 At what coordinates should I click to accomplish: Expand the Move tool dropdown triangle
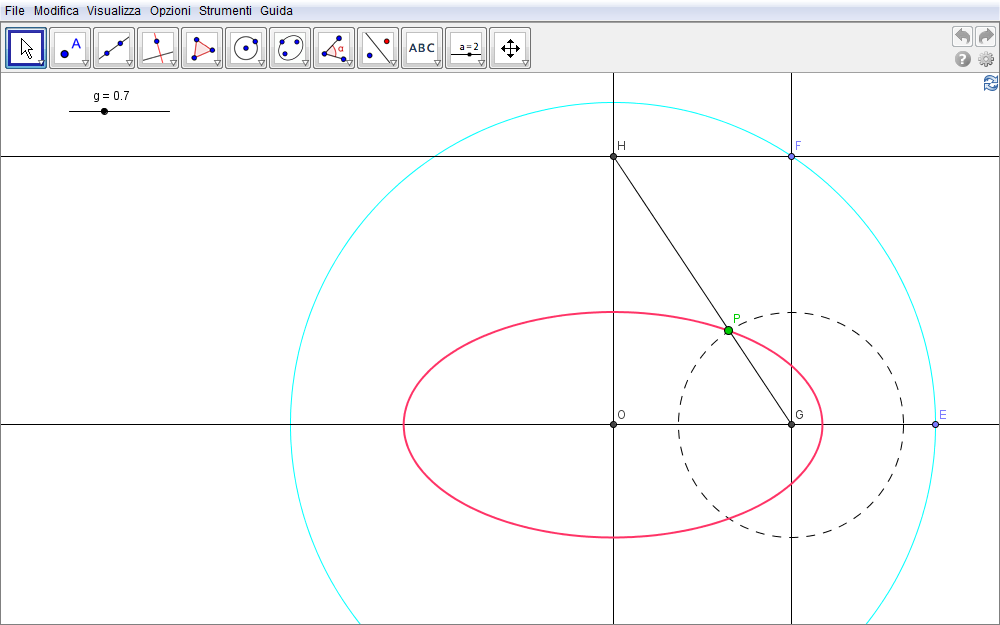[x=41, y=63]
